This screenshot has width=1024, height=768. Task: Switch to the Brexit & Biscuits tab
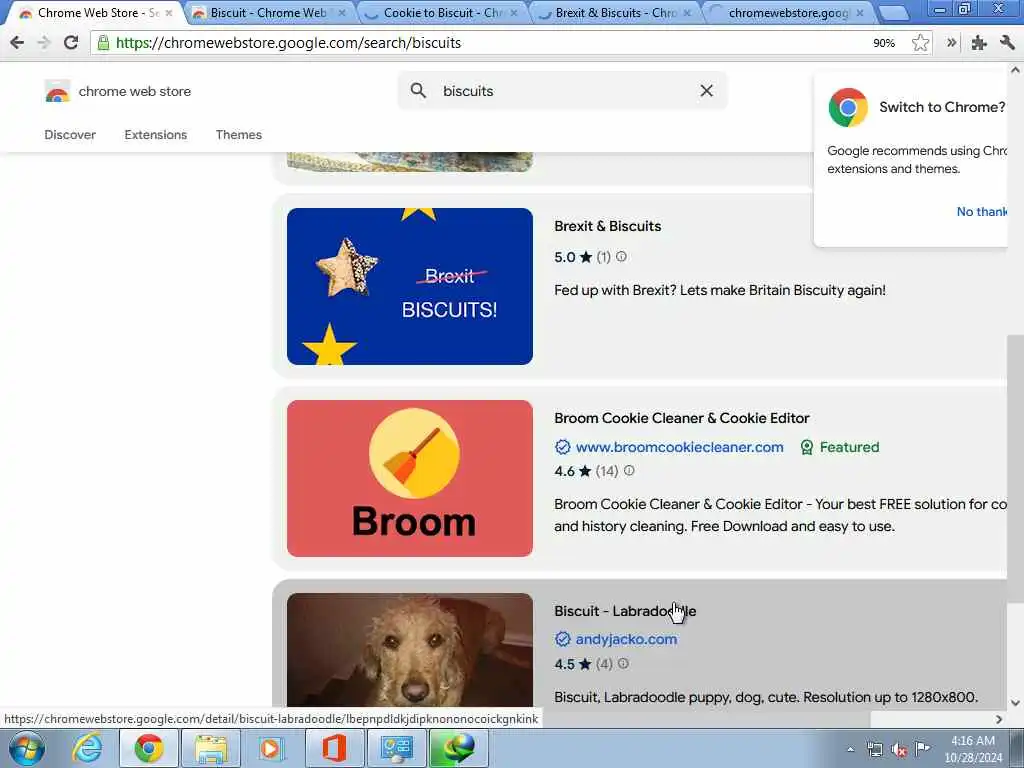(614, 12)
